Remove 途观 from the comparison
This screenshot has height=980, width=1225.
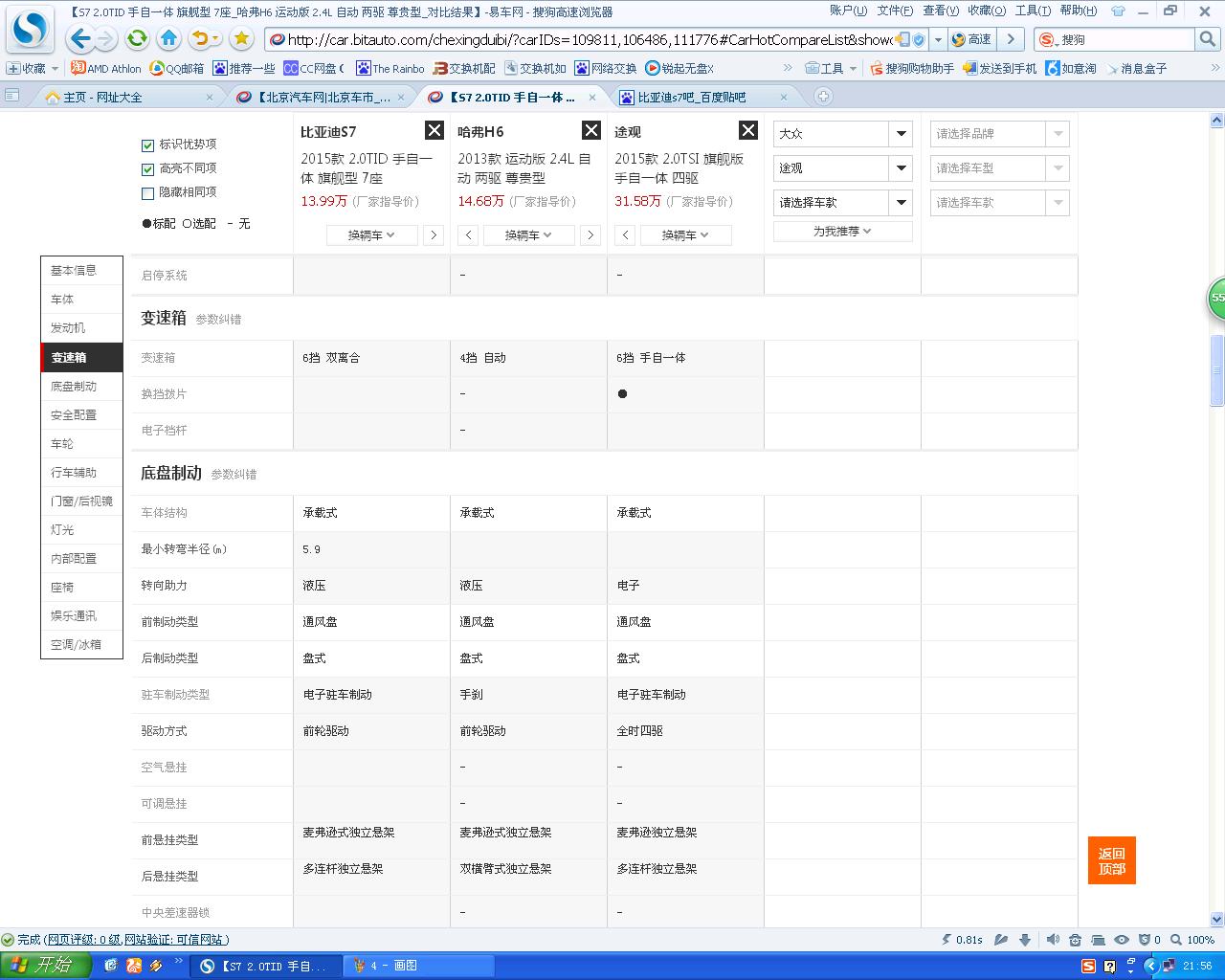click(x=748, y=131)
